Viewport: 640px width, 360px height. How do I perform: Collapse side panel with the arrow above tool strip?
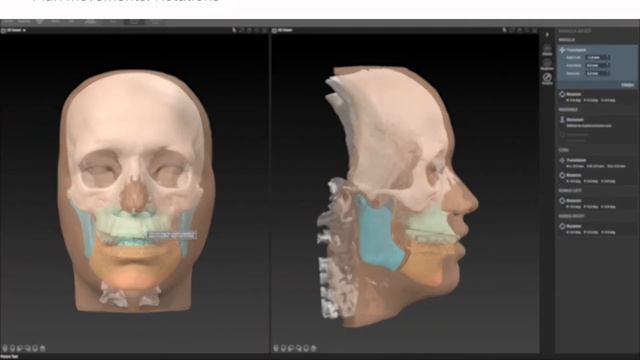pos(547,35)
